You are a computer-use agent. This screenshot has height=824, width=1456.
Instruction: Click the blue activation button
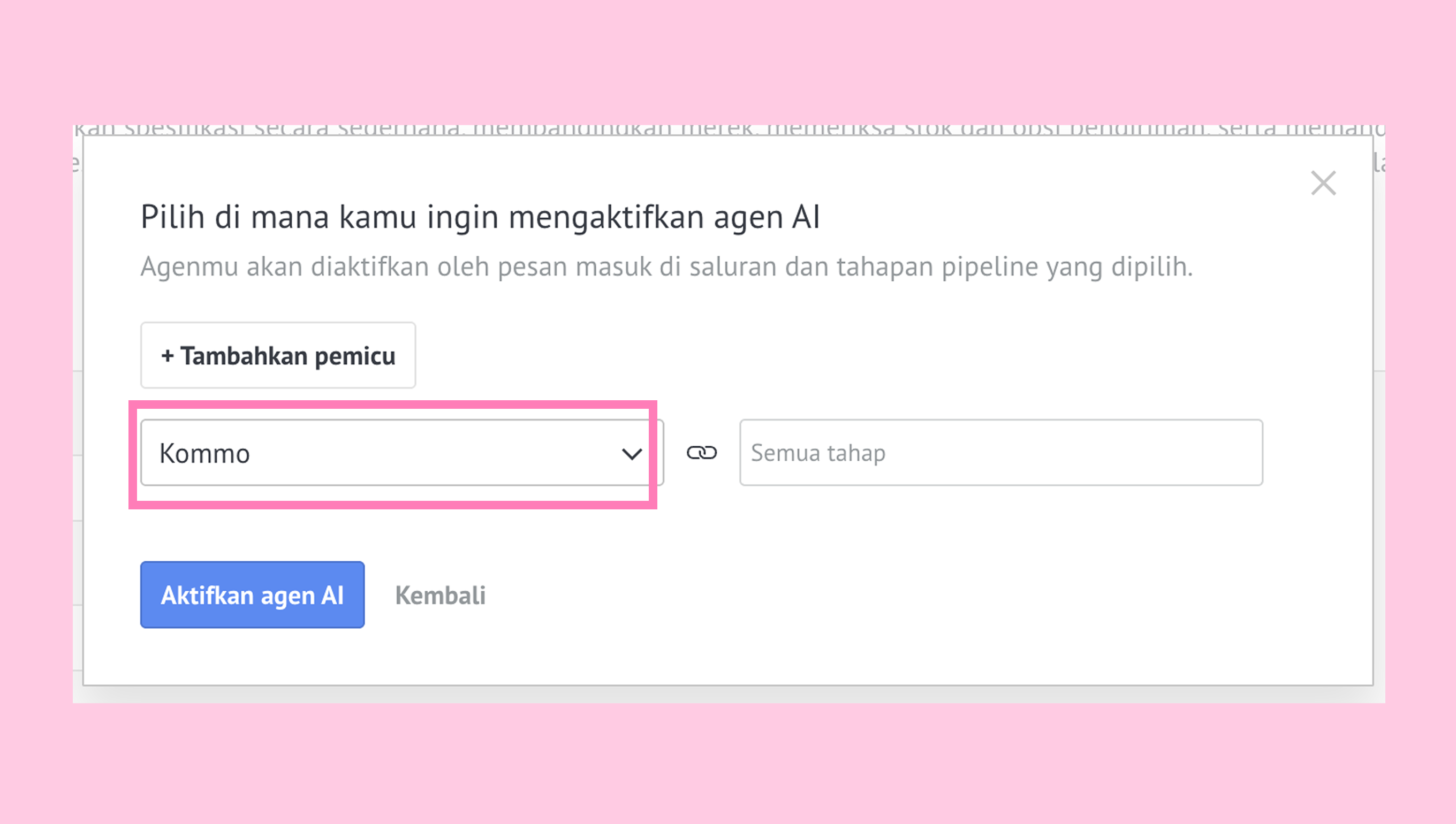pyautogui.click(x=252, y=595)
